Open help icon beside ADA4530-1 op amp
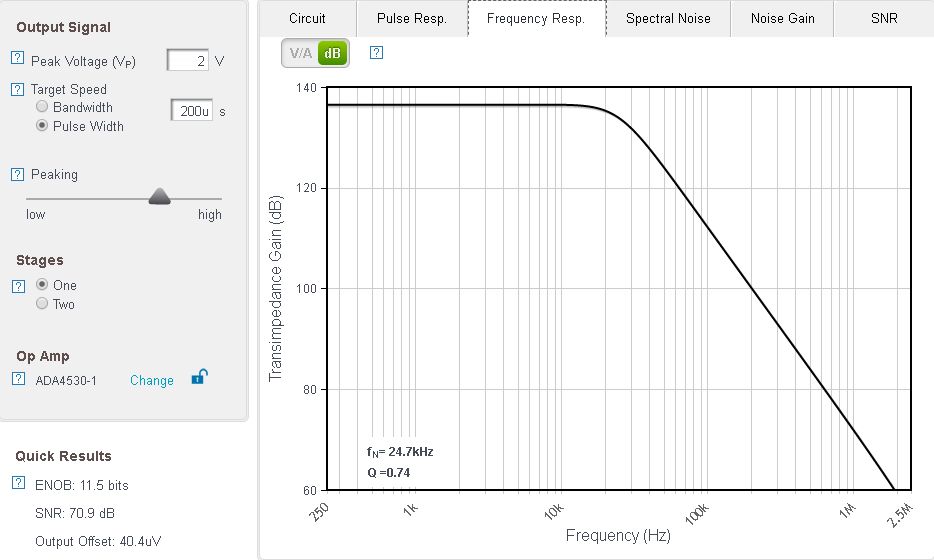Viewport: 934px width, 560px height. click(x=17, y=379)
